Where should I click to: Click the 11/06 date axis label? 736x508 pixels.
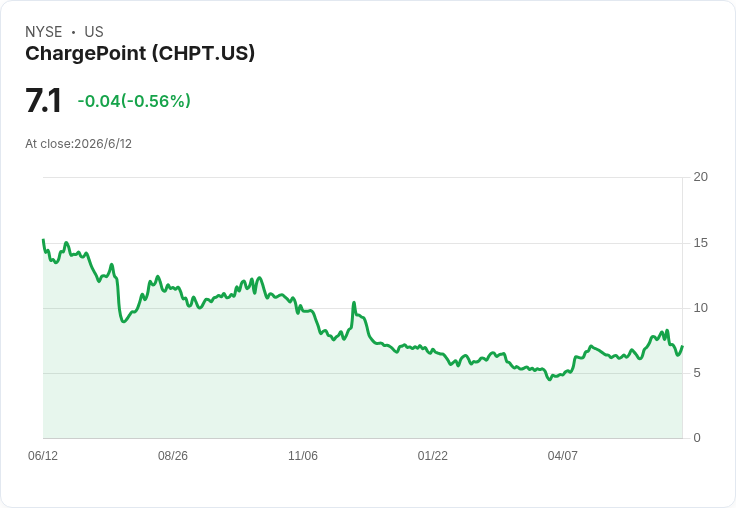tap(303, 455)
